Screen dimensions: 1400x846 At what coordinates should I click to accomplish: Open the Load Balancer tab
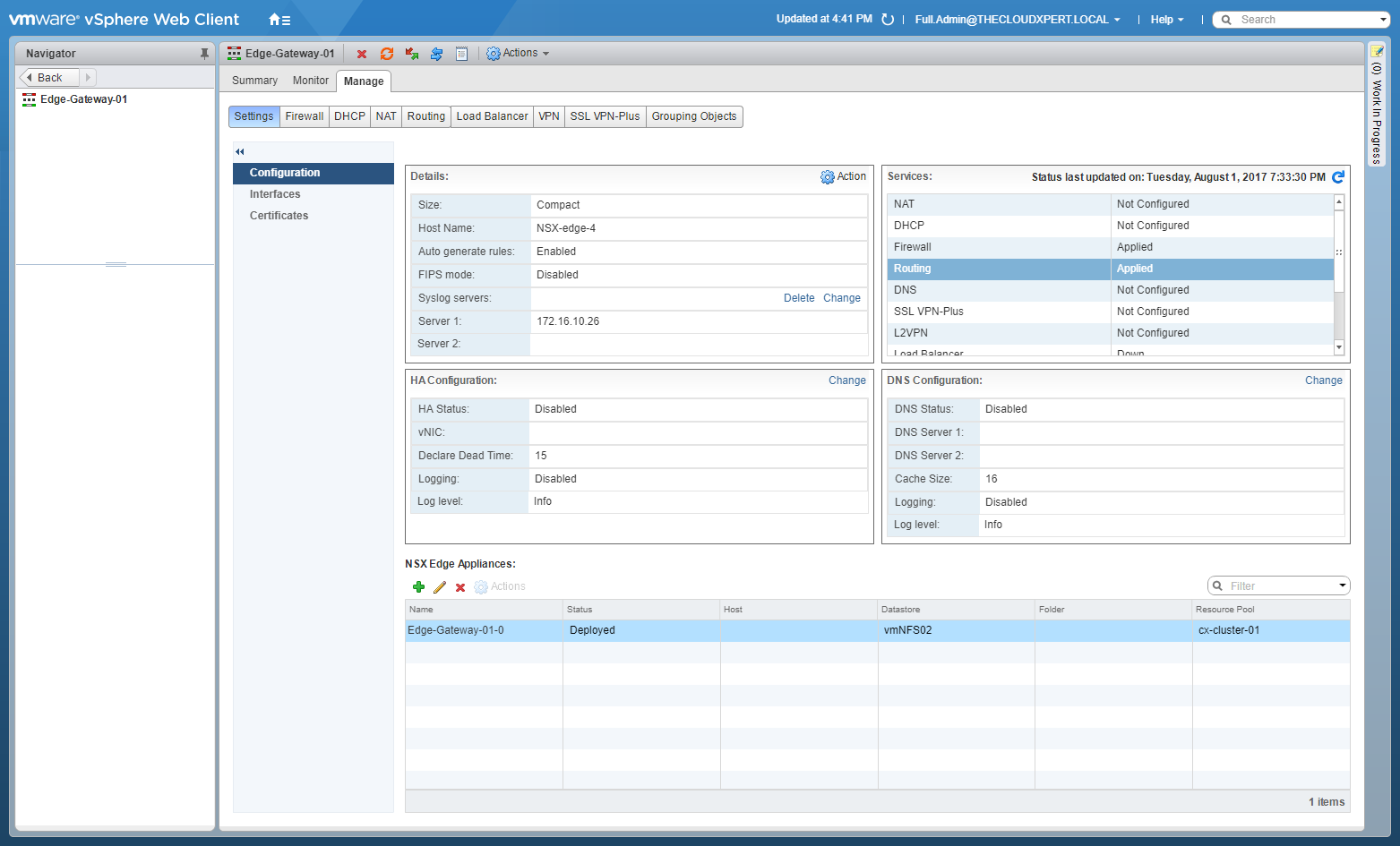coord(492,116)
